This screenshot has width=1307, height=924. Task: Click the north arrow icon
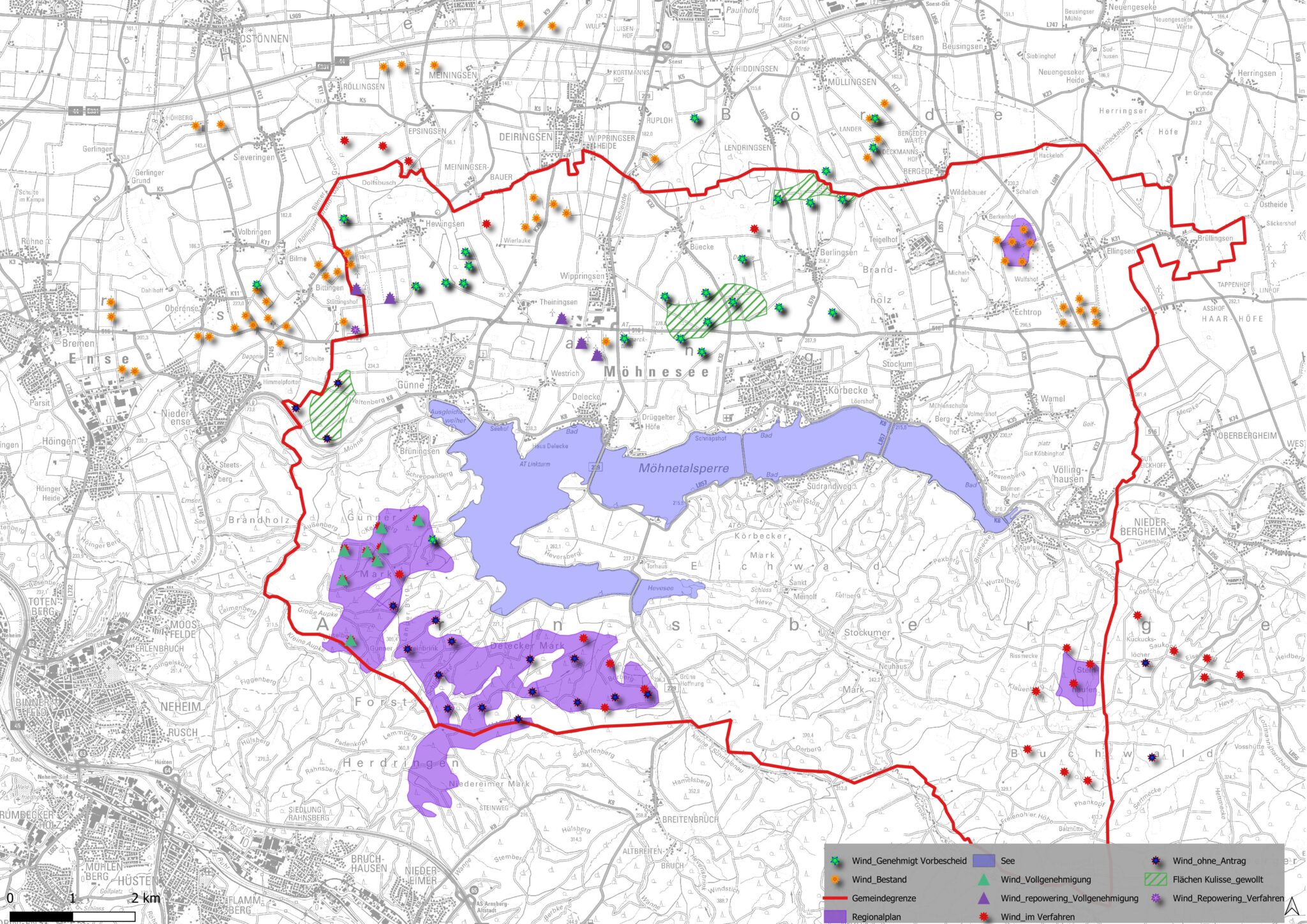pyautogui.click(x=1291, y=906)
